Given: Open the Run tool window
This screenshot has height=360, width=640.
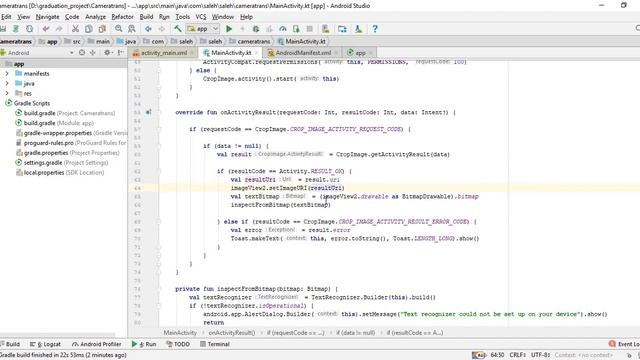Looking at the screenshot, I should [x=144, y=344].
